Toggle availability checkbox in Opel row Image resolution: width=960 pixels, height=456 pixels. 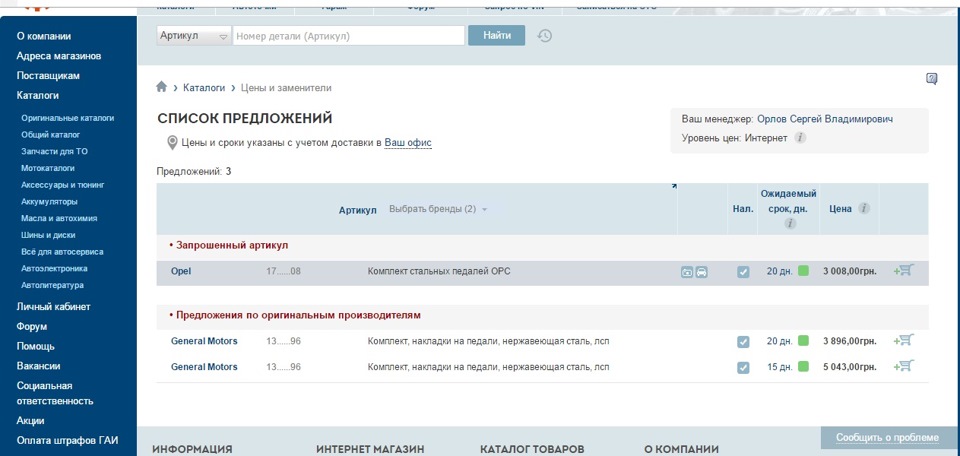(x=743, y=272)
